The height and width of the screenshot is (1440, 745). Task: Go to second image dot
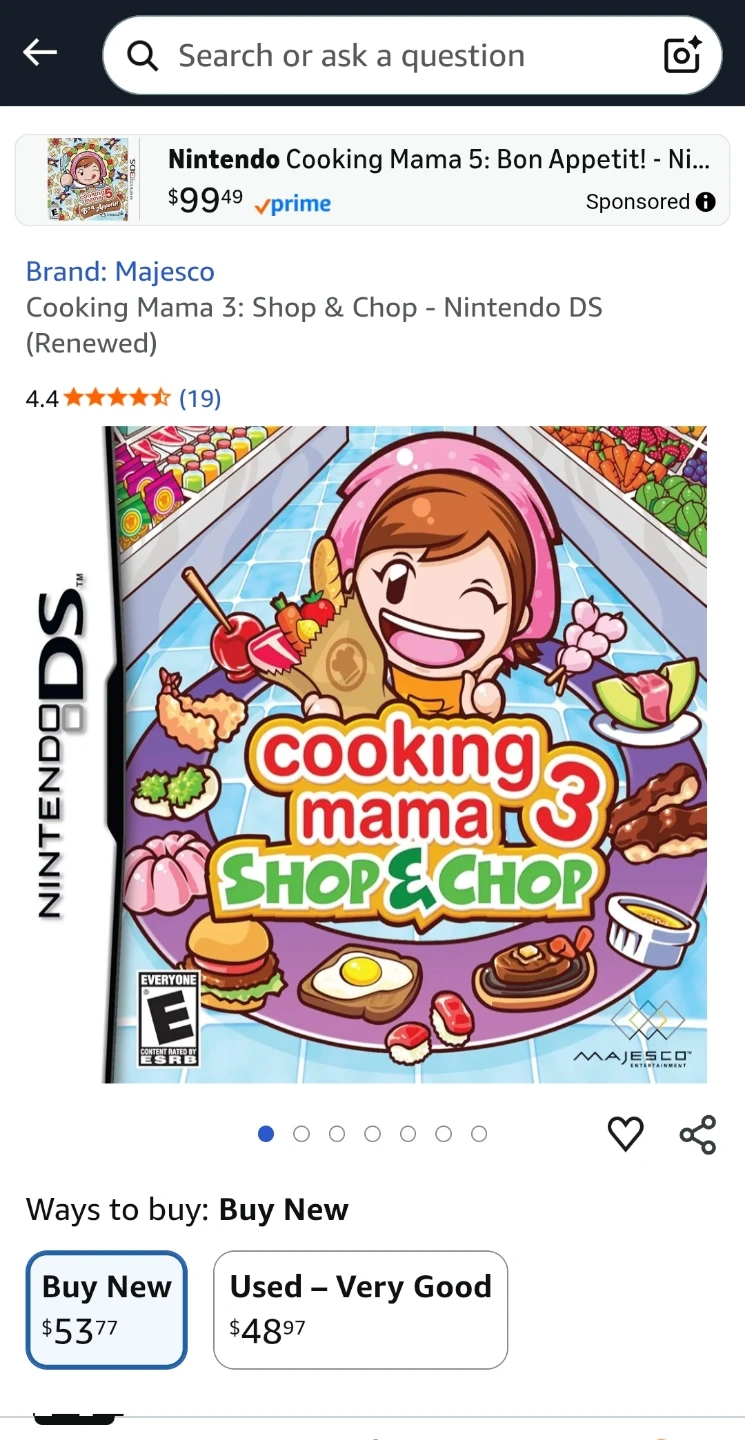point(301,1134)
